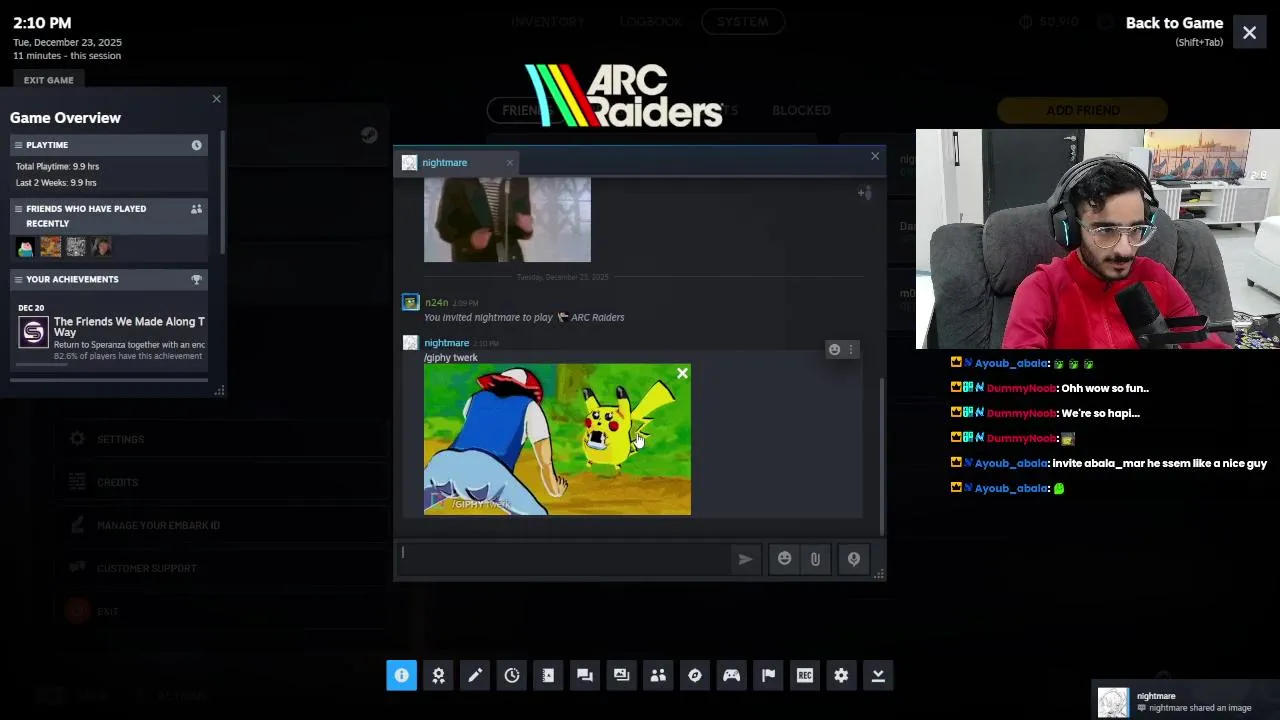Open the Pikachu giphy image

(x=557, y=439)
